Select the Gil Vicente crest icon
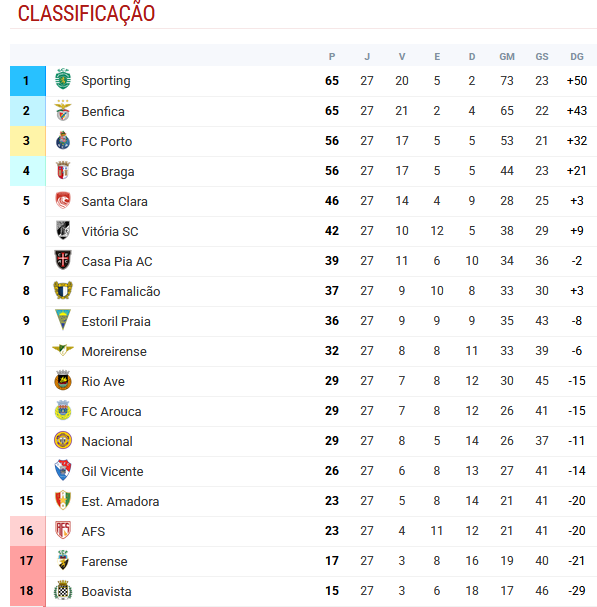The image size is (597, 607). pyautogui.click(x=63, y=470)
